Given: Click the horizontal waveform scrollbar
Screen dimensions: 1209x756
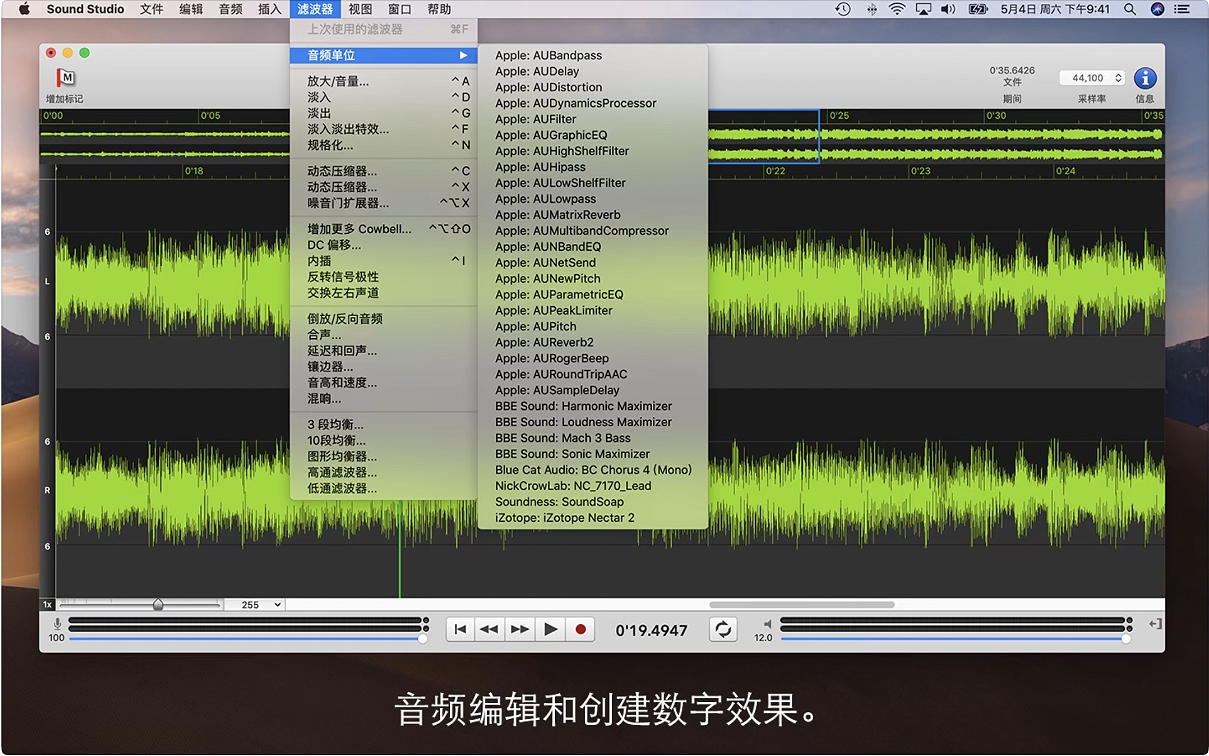Looking at the screenshot, I should (x=801, y=605).
